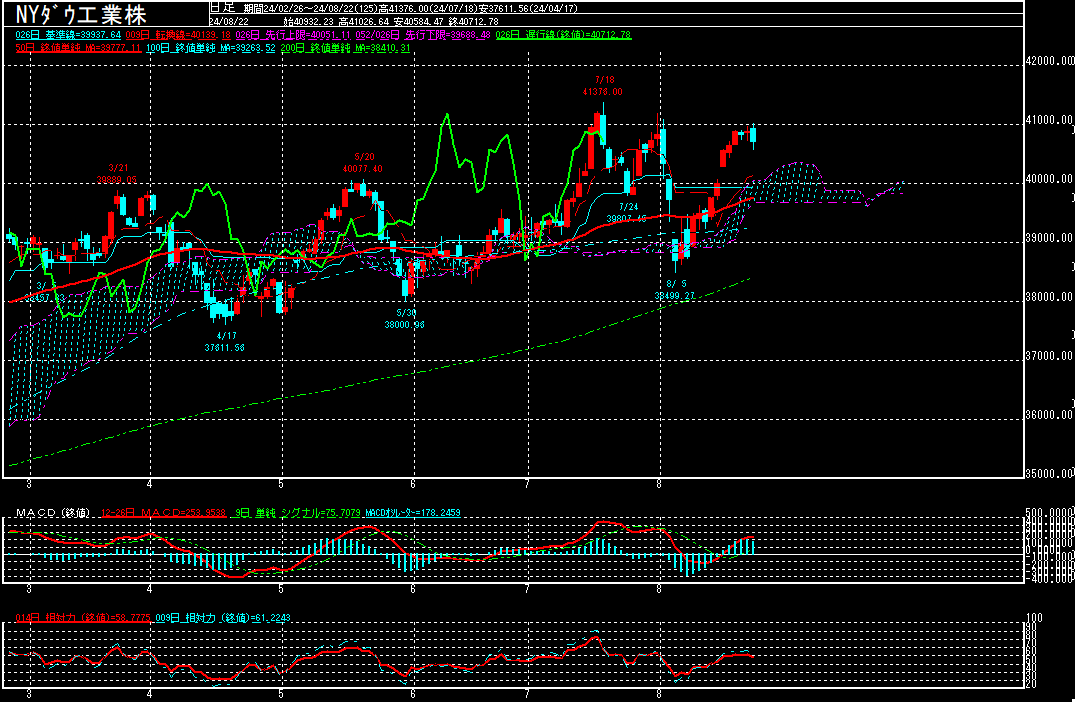Click the 50日 終値単純 MA legend
Screen dimensions: 1076x702
point(78,48)
